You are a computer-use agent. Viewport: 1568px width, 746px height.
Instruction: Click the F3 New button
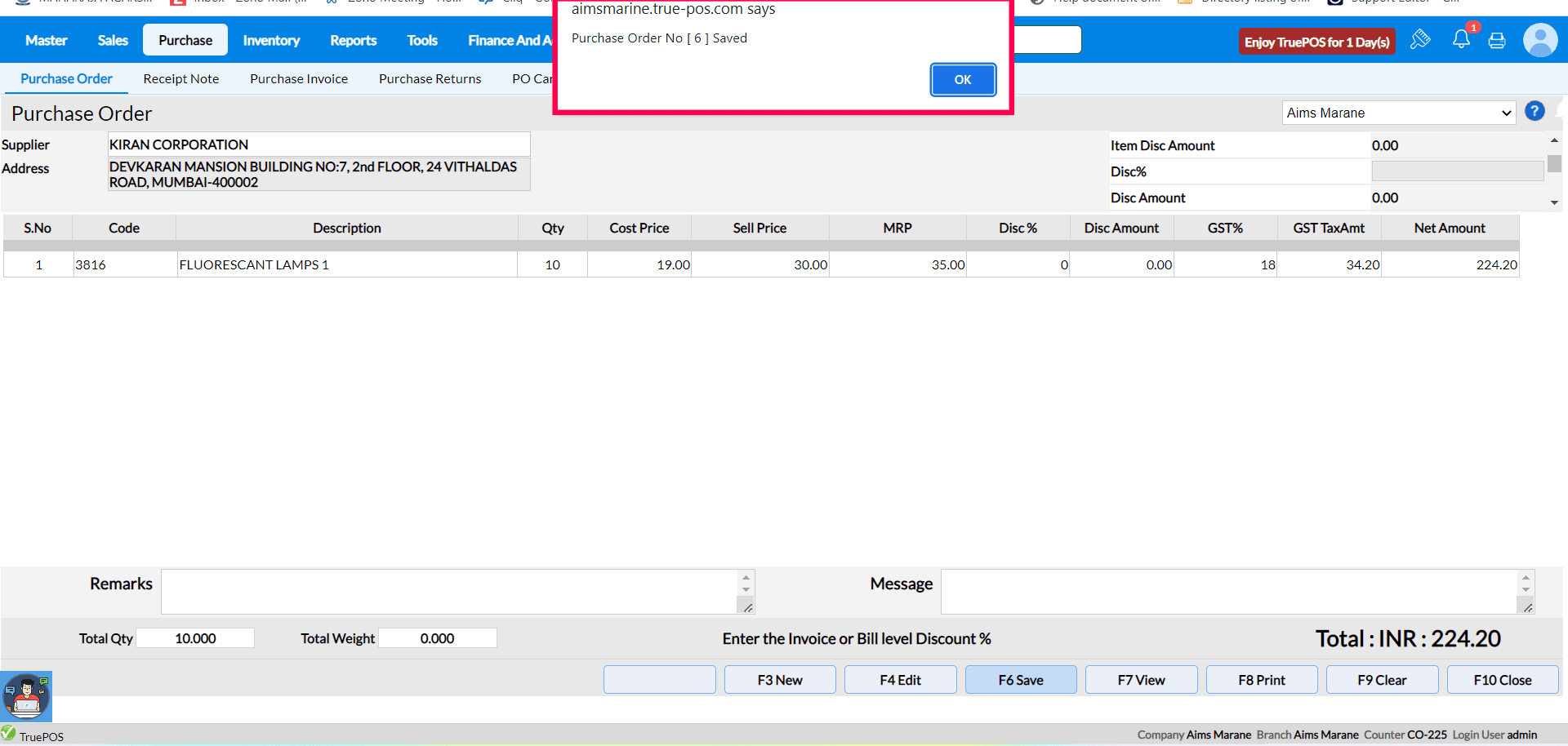pos(780,680)
